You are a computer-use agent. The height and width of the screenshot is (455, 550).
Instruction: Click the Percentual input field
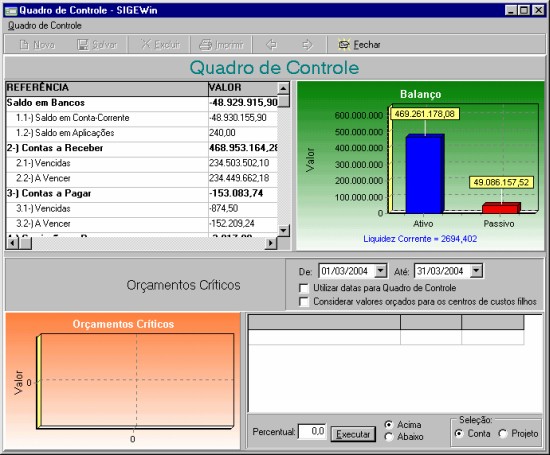[311, 431]
